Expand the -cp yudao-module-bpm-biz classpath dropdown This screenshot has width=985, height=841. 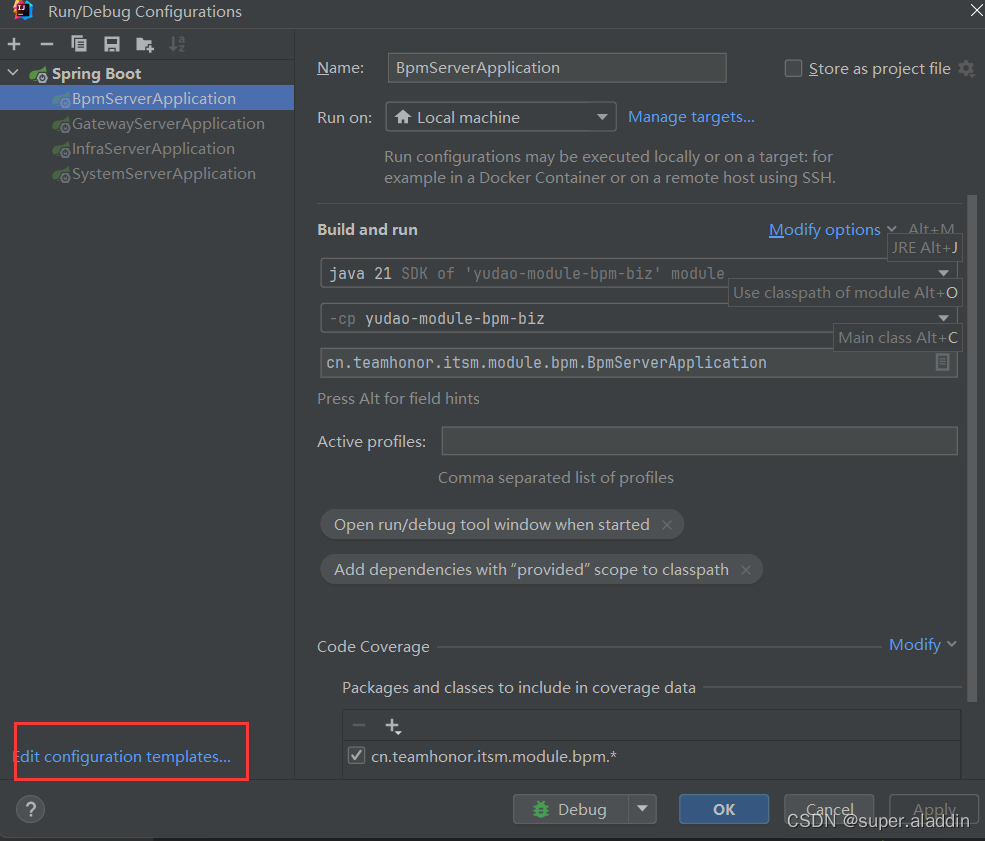[x=943, y=318]
